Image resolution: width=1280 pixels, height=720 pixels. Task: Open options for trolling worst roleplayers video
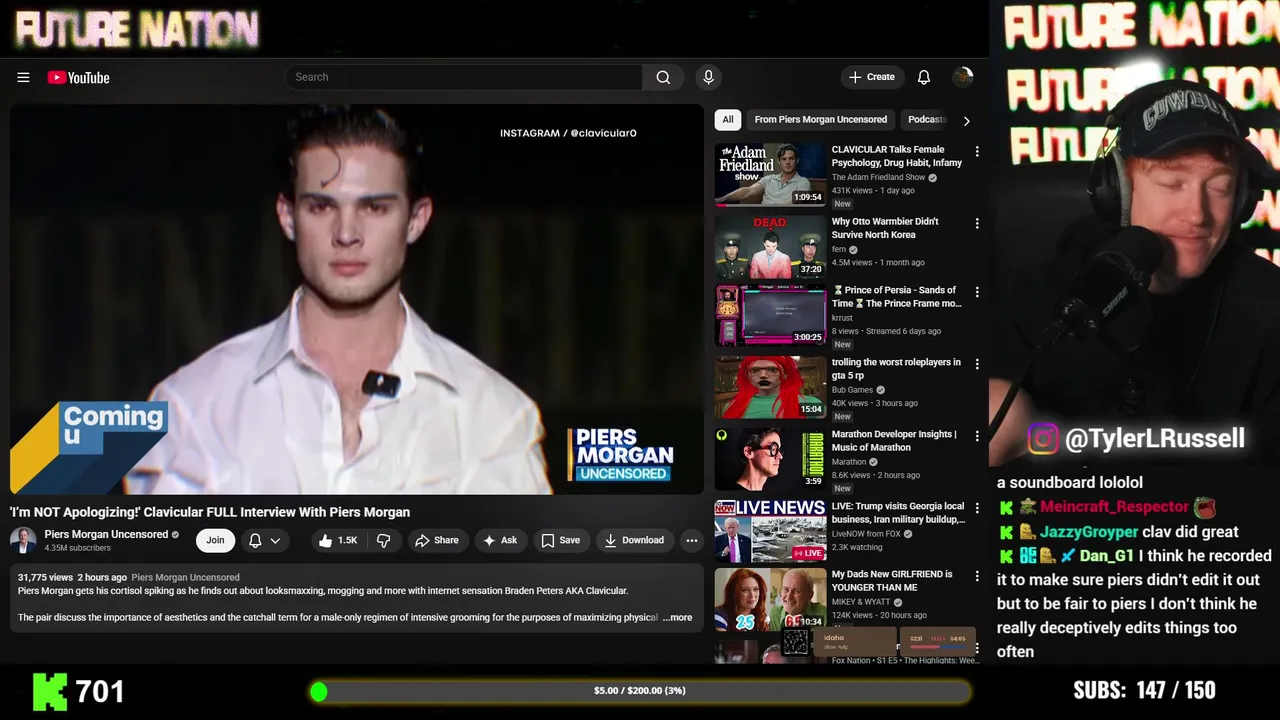coord(977,364)
